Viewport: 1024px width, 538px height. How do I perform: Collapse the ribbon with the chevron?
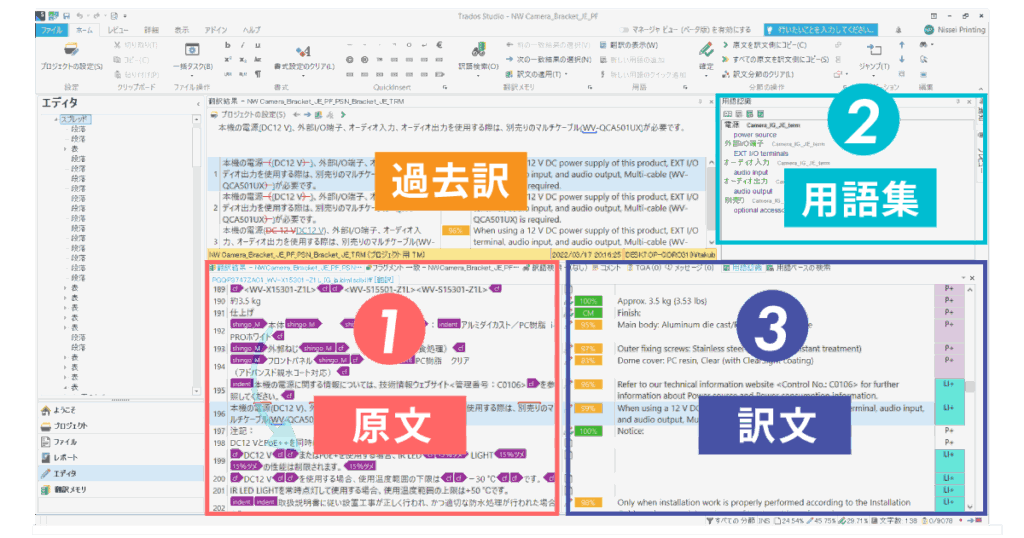coord(981,87)
